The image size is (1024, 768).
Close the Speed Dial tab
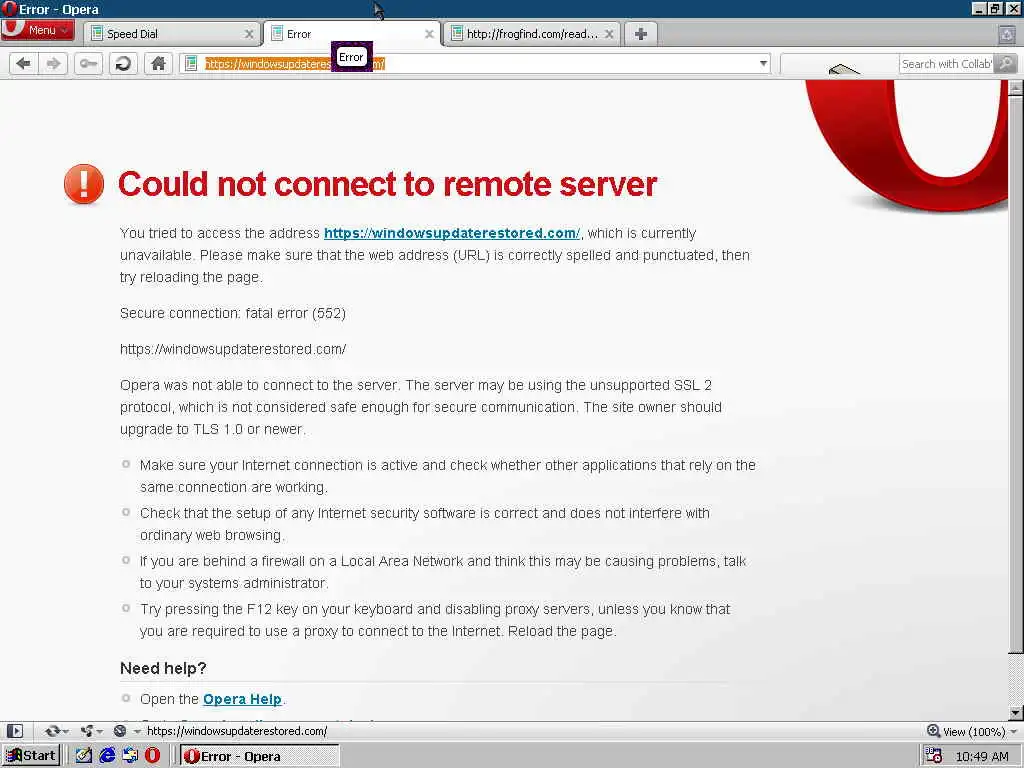click(249, 34)
